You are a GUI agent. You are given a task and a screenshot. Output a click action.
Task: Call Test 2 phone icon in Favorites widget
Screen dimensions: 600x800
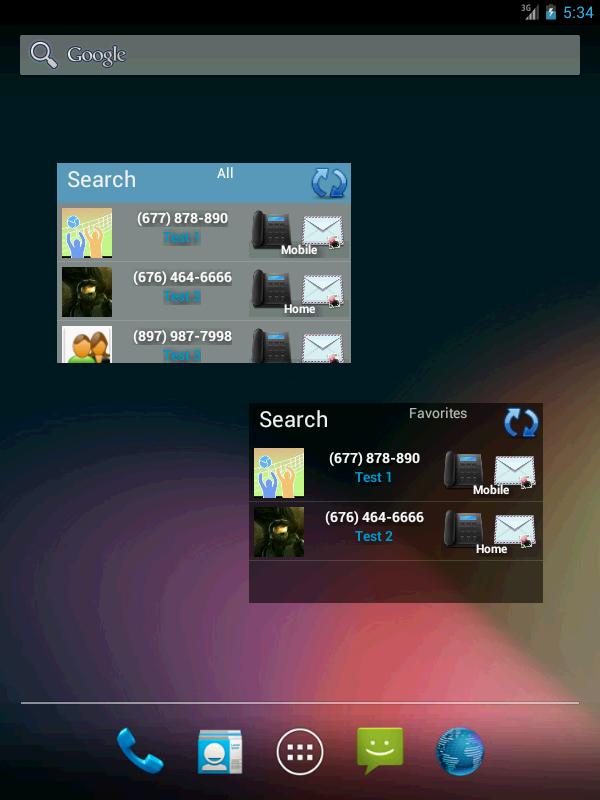coord(464,529)
